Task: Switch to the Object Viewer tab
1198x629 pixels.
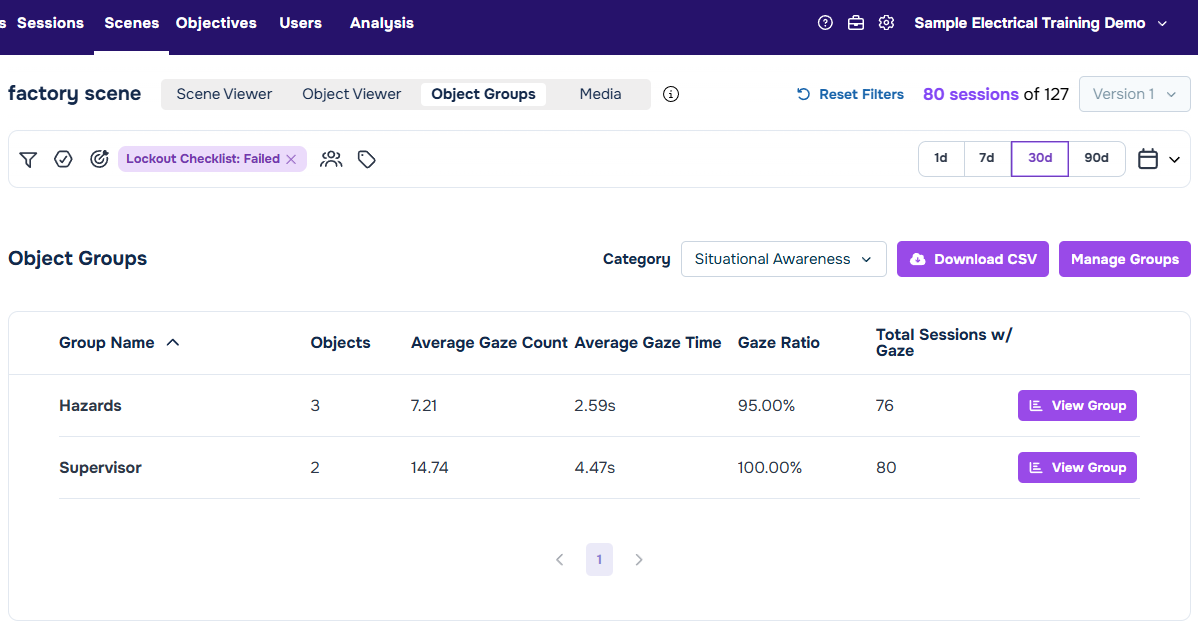Action: pos(351,94)
